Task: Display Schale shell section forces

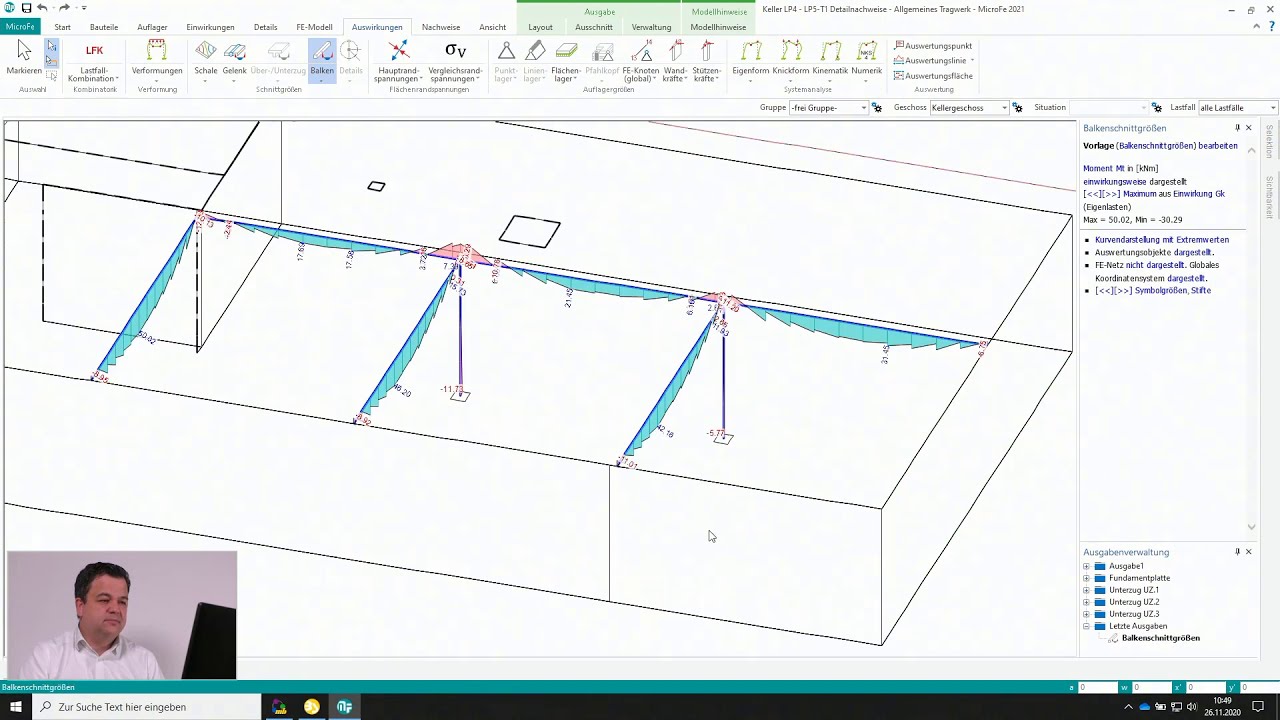Action: pos(206,59)
